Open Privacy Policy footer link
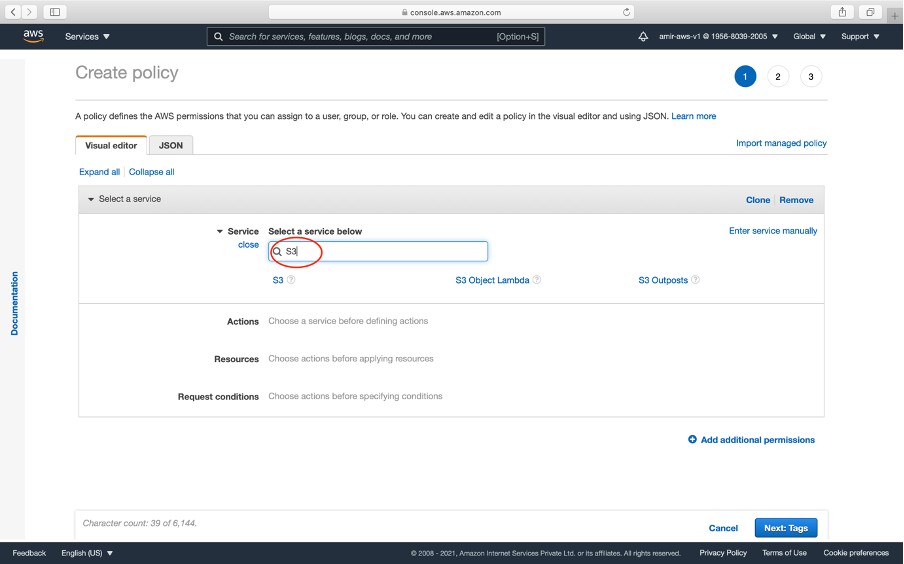The image size is (904, 564). point(723,552)
